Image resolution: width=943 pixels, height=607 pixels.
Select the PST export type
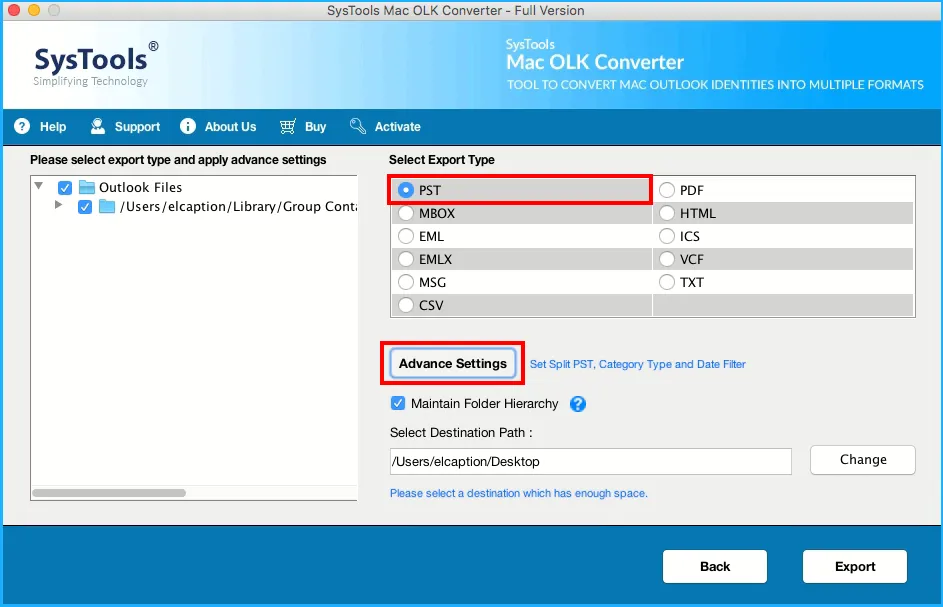[406, 190]
